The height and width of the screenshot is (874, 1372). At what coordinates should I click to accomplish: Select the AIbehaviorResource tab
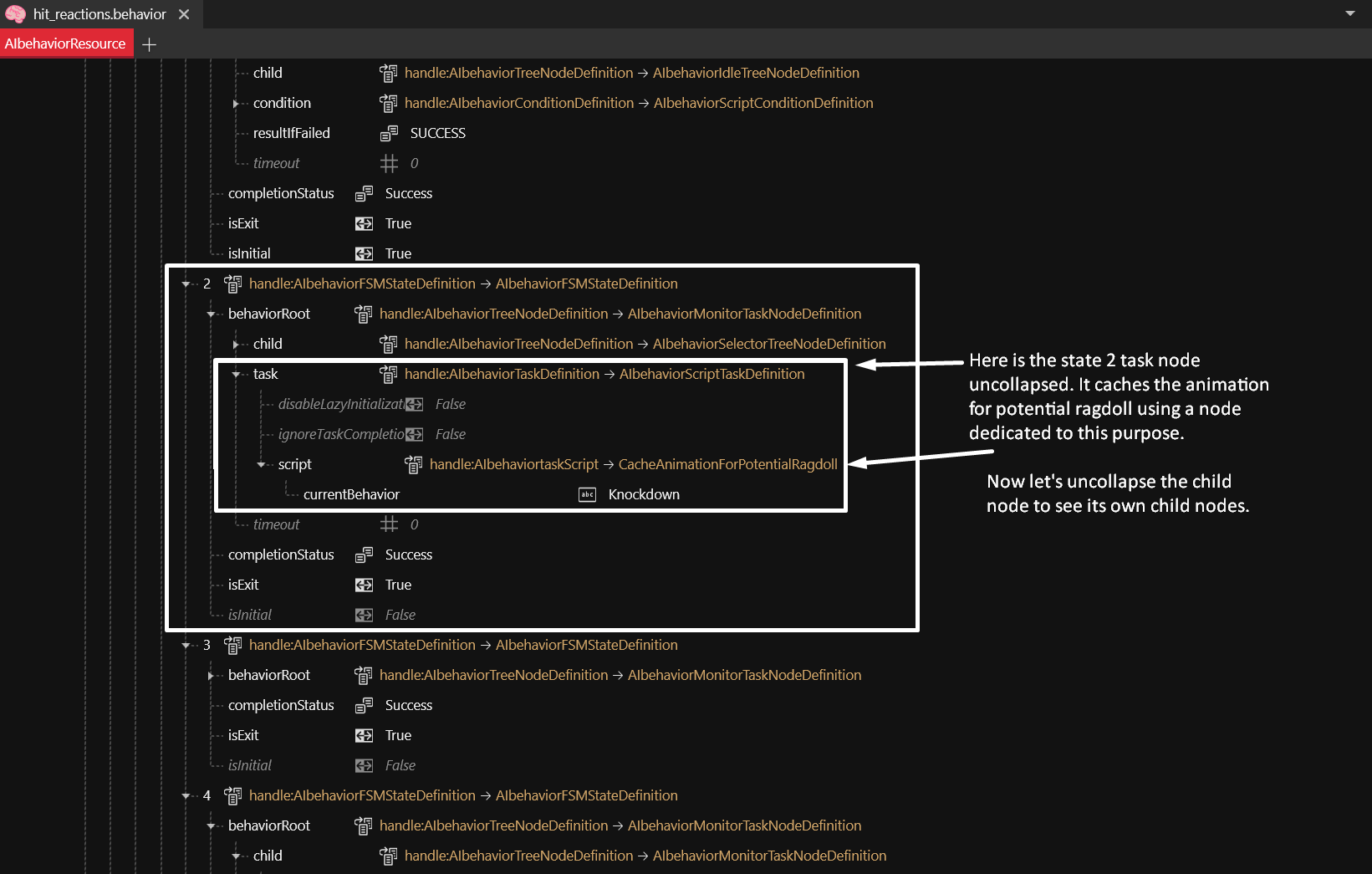click(x=65, y=43)
